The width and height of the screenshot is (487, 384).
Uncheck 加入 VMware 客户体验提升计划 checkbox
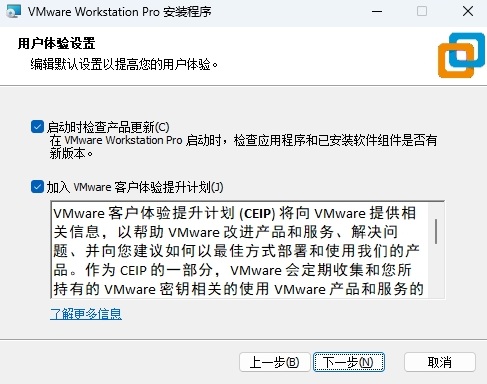click(37, 187)
